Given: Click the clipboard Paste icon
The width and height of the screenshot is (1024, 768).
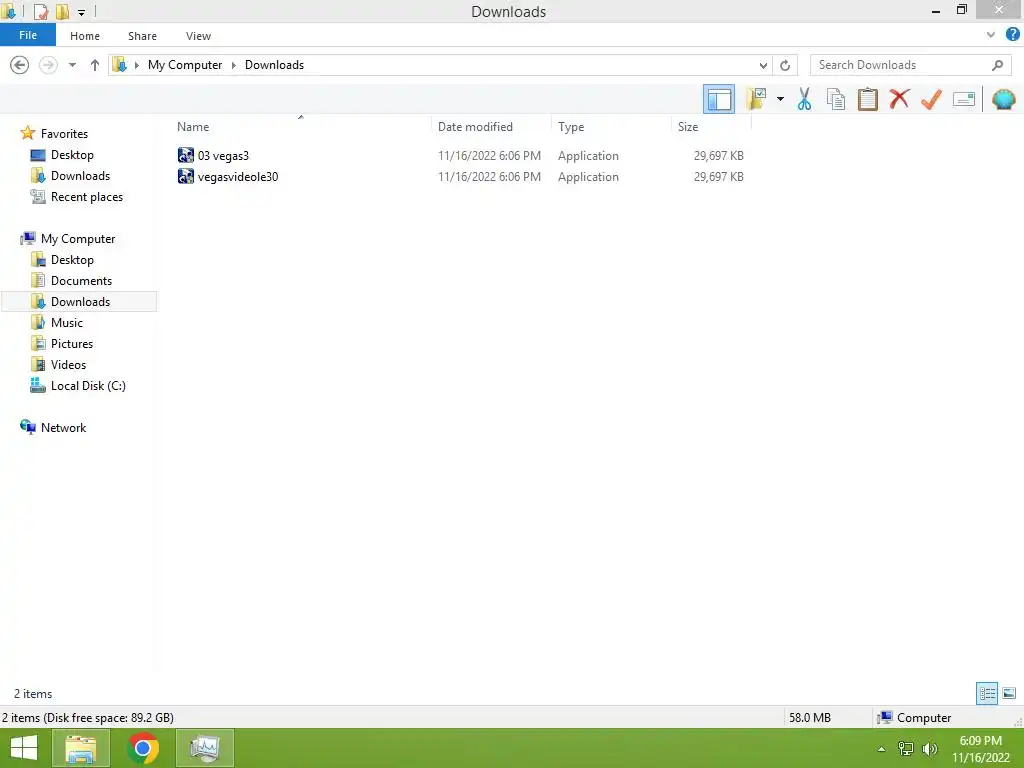Looking at the screenshot, I should pyautogui.click(x=867, y=99).
